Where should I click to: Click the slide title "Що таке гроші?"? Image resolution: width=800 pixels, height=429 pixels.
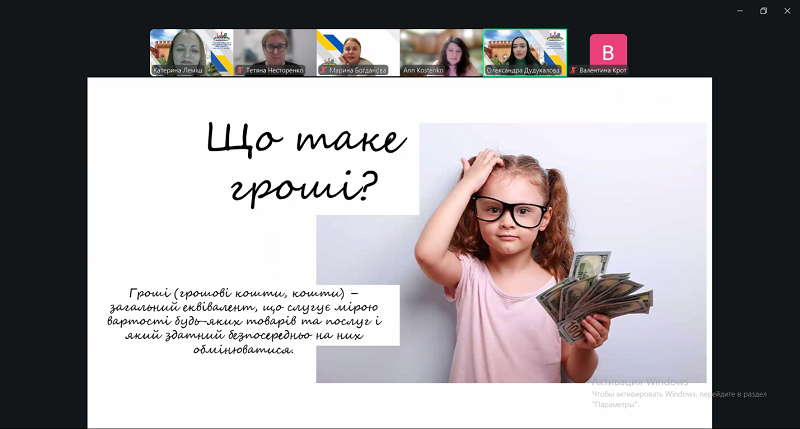(305, 162)
